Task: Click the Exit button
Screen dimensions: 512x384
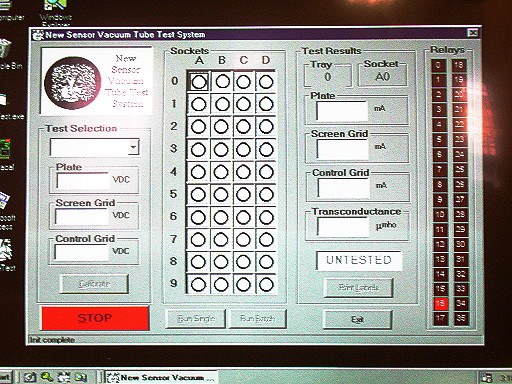Action: [357, 320]
